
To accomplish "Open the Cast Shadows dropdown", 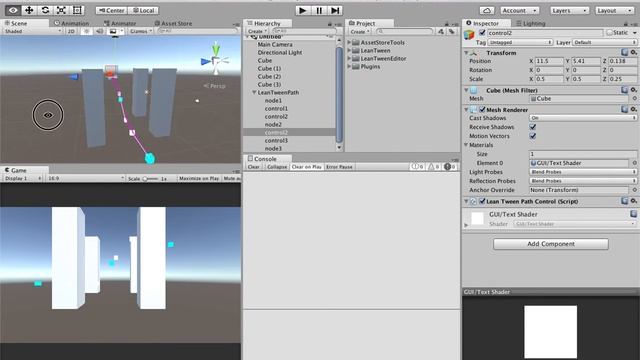I will [x=583, y=118].
